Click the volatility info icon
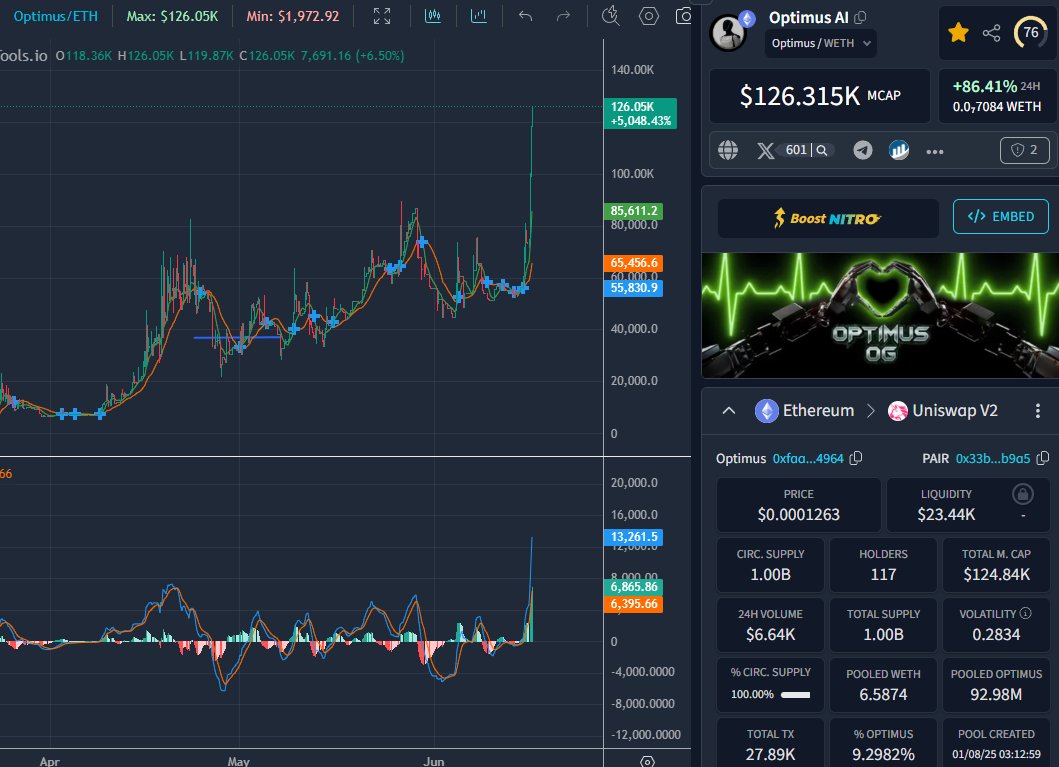The width and height of the screenshot is (1059, 767). pyautogui.click(x=1025, y=613)
